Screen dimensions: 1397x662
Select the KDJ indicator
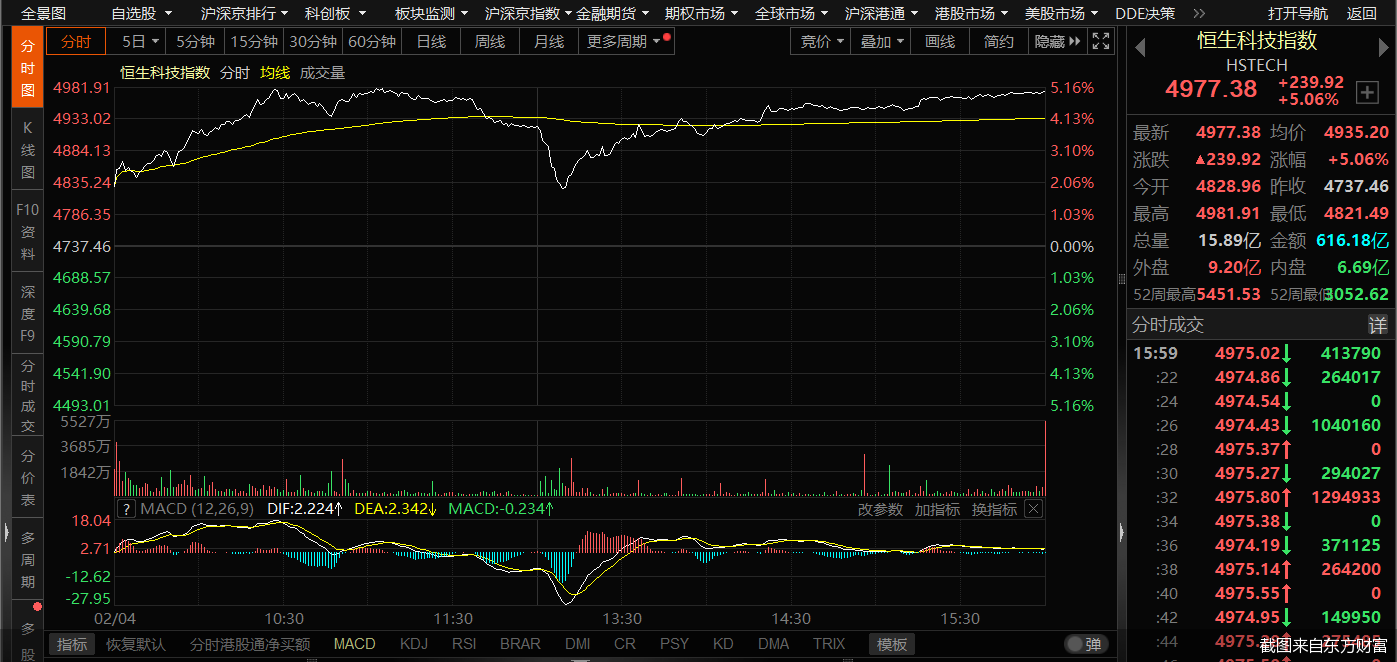click(415, 644)
